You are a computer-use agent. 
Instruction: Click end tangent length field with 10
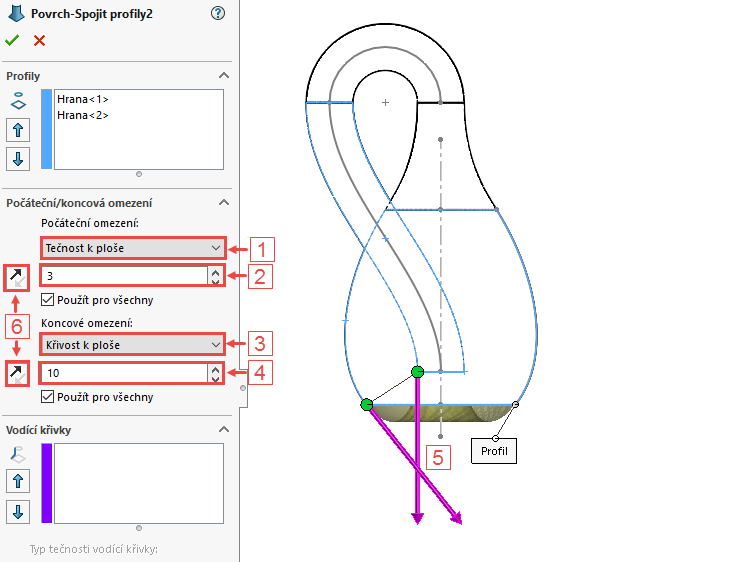[124, 373]
